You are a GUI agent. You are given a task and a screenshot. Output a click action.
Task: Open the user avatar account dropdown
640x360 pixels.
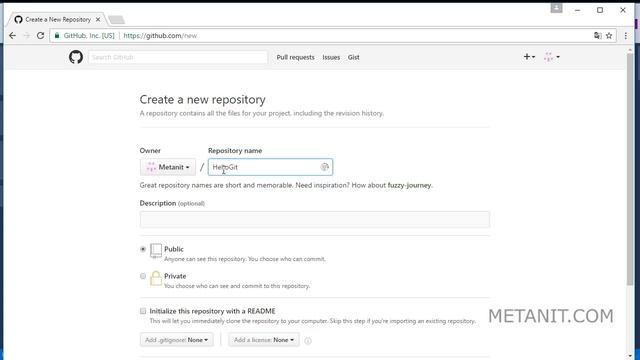point(552,57)
